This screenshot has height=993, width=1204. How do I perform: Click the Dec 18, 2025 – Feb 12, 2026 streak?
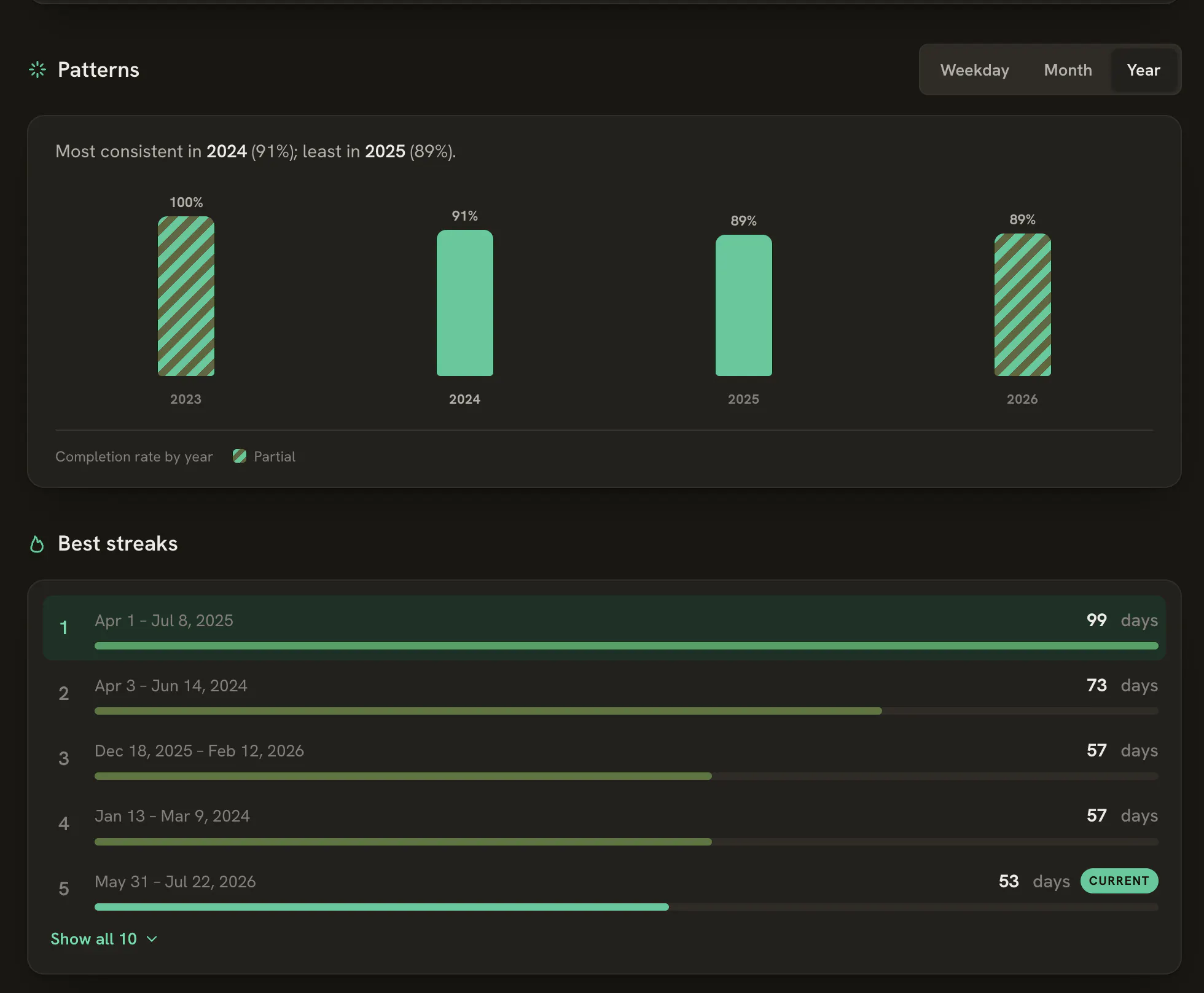pyautogui.click(x=604, y=758)
